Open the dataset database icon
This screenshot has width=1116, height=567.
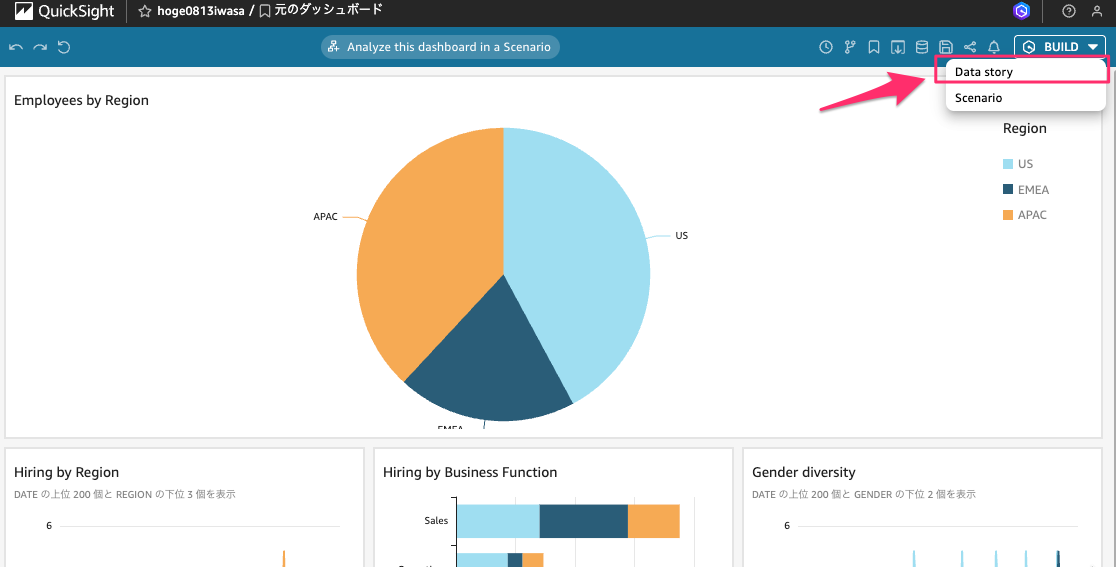[922, 47]
